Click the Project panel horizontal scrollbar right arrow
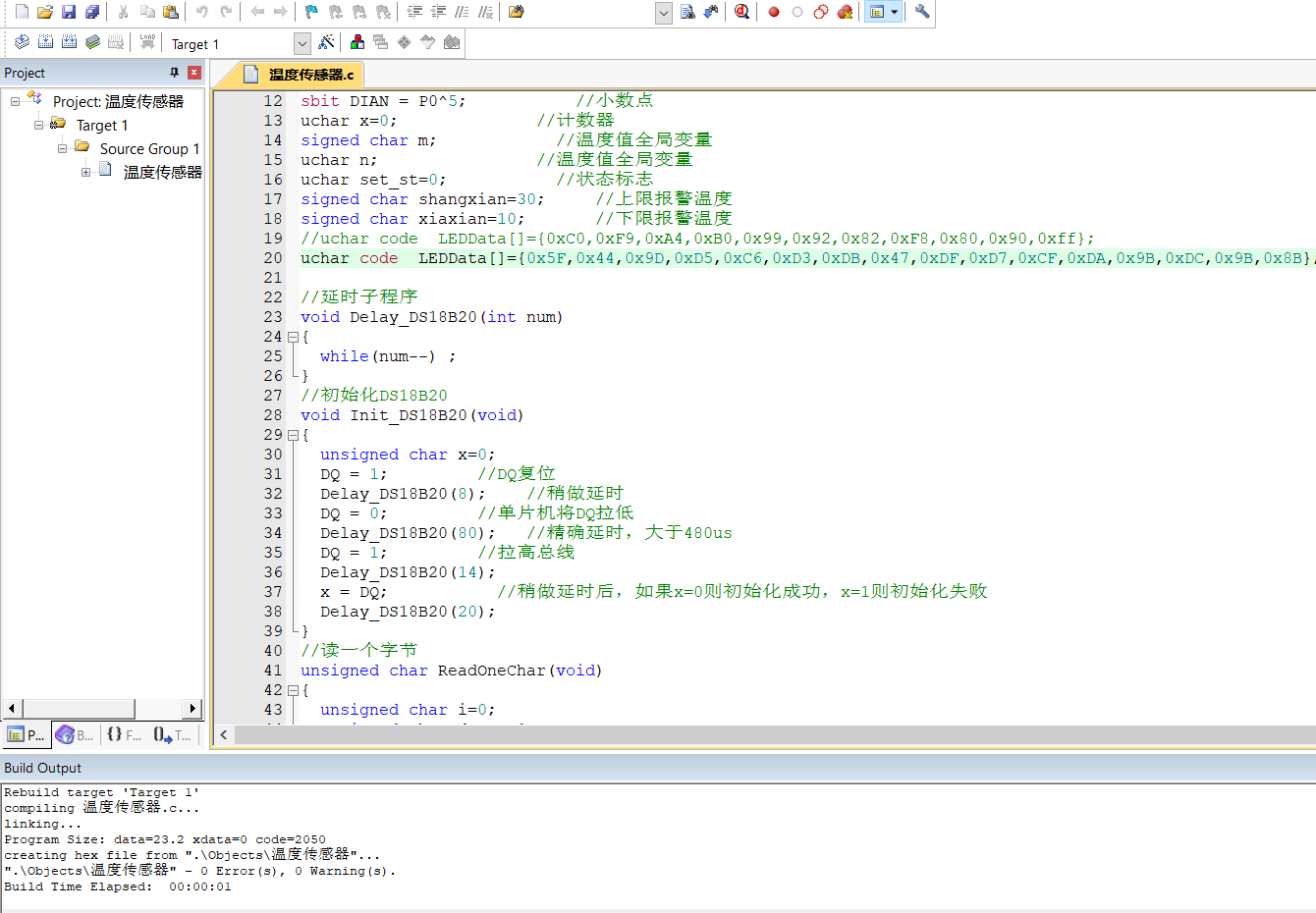The height and width of the screenshot is (913, 1316). tap(192, 708)
